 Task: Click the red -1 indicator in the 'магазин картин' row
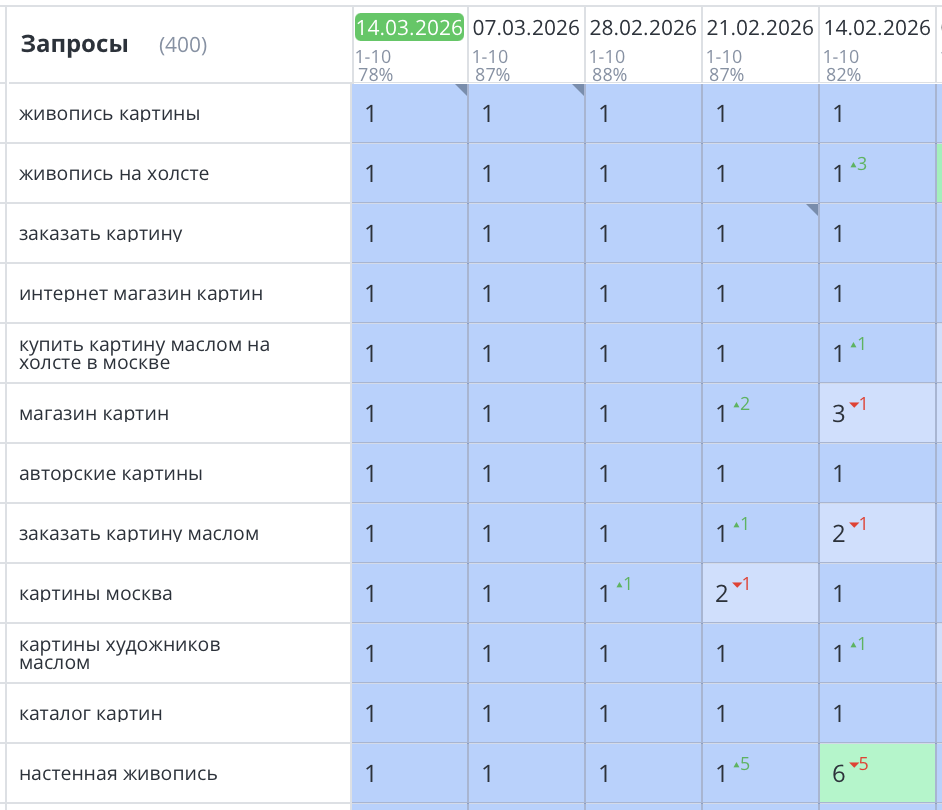point(858,404)
